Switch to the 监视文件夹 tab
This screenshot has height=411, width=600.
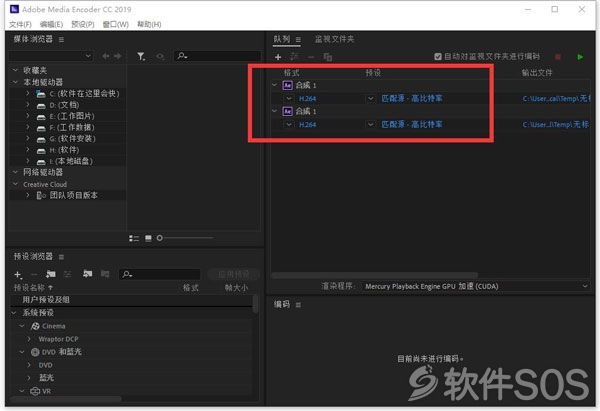tap(334, 39)
